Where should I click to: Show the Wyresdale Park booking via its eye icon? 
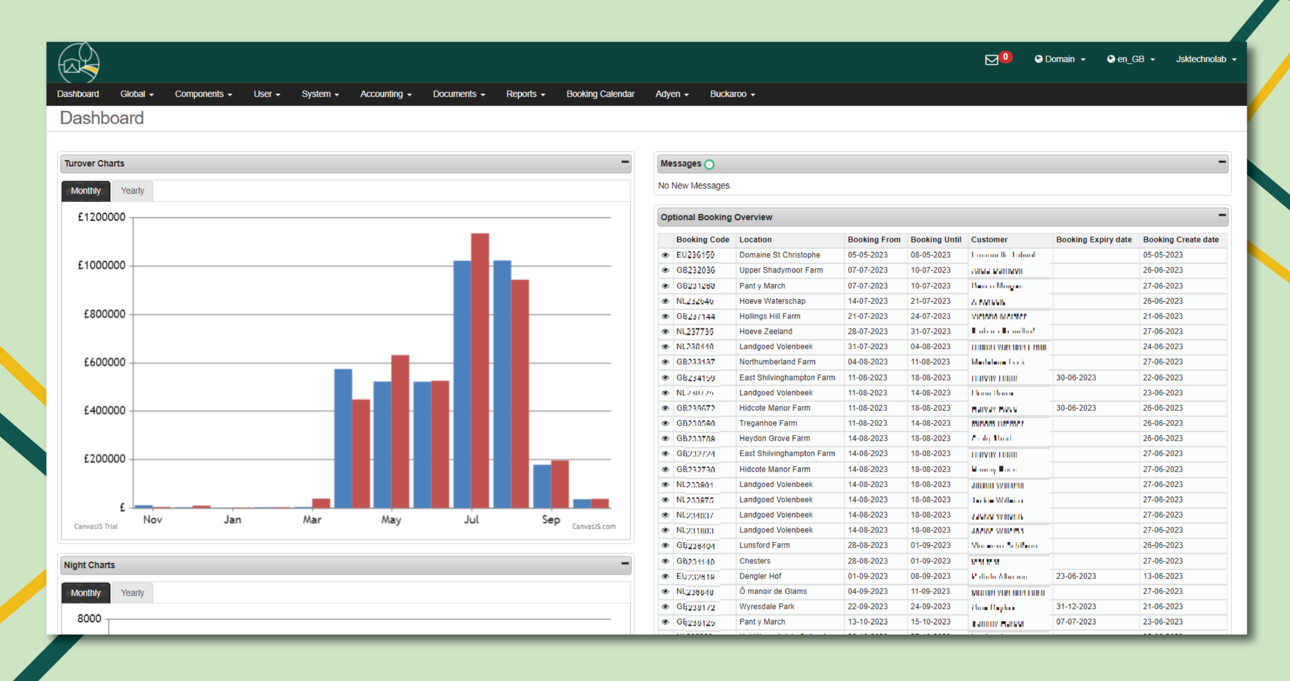665,607
